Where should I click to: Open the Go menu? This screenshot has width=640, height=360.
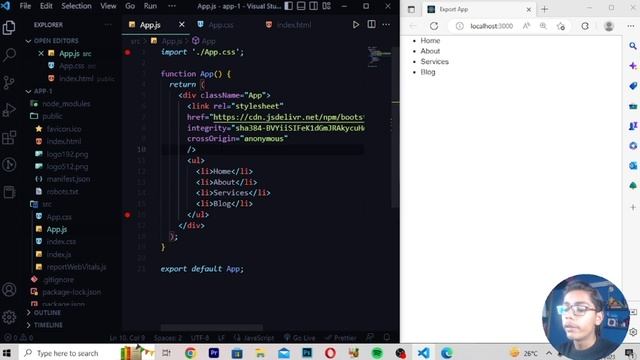coord(130,6)
